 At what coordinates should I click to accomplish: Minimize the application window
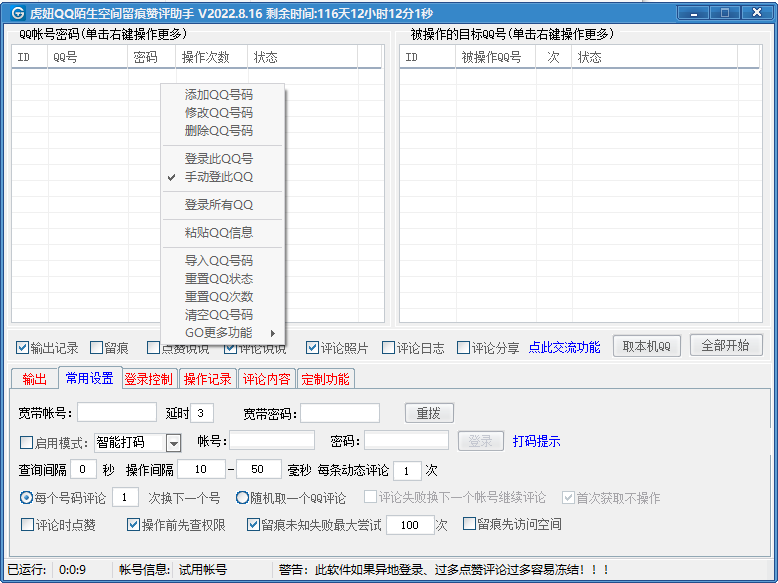[x=694, y=13]
